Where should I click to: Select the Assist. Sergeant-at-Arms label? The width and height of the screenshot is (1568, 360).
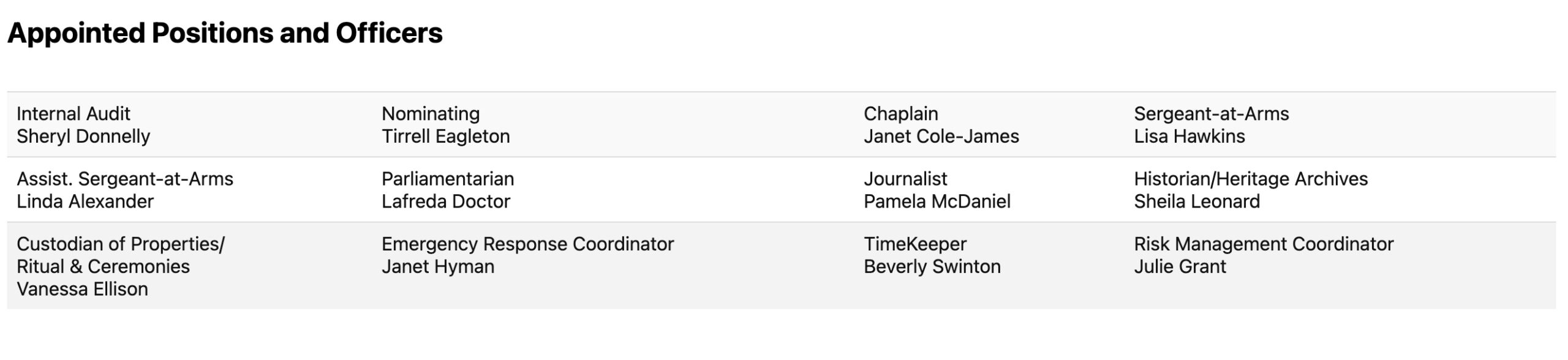point(125,179)
